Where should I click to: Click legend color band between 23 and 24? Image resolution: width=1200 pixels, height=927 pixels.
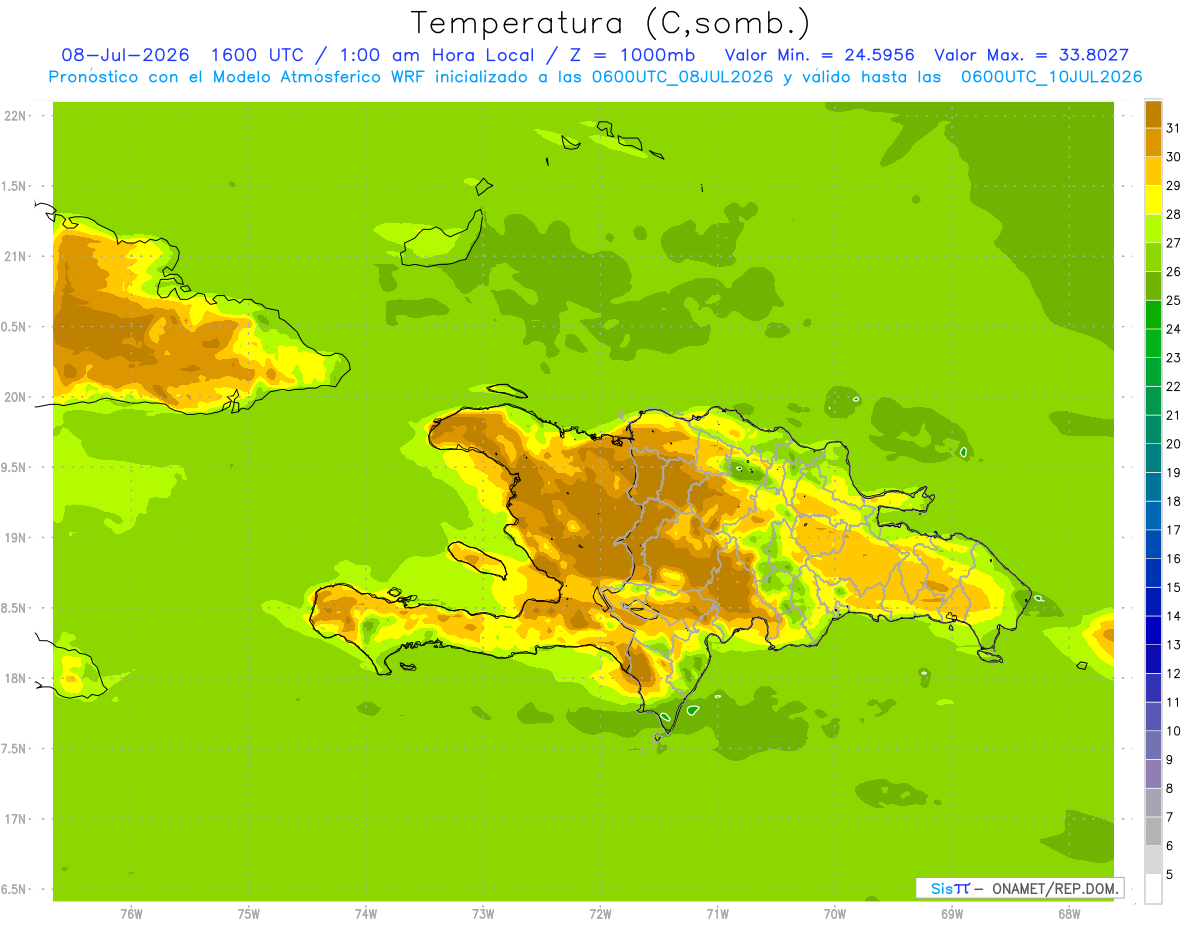(1153, 343)
